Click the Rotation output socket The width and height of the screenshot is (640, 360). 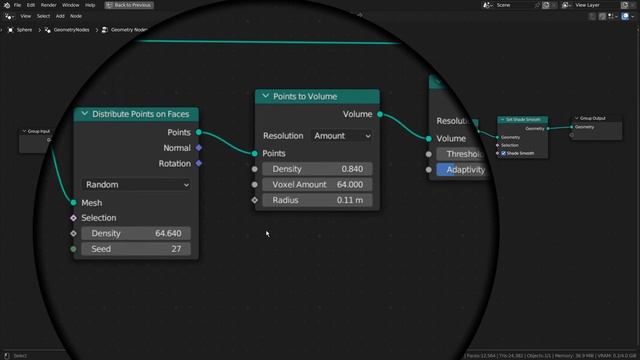point(199,163)
